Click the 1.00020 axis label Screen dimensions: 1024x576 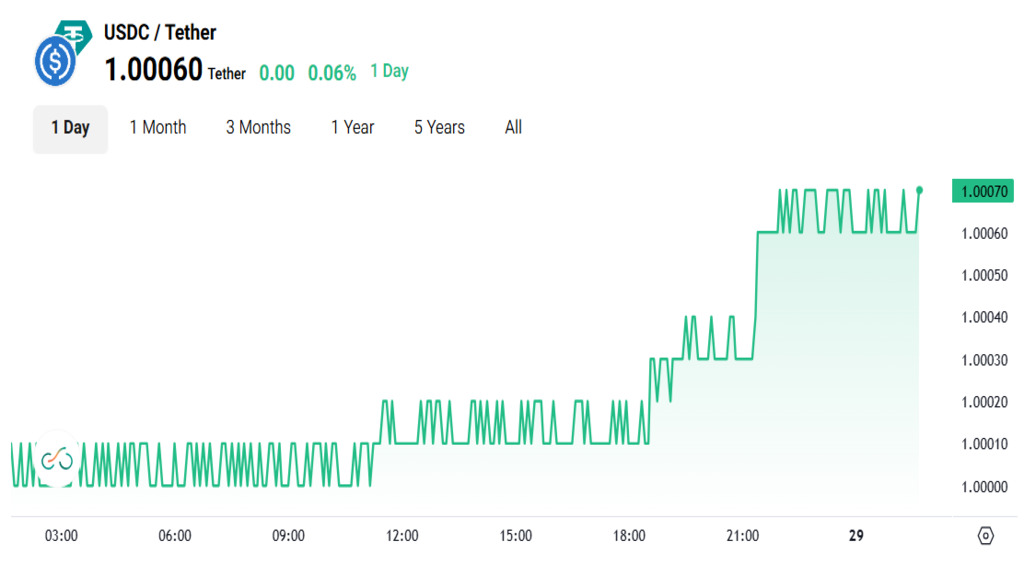click(x=984, y=402)
